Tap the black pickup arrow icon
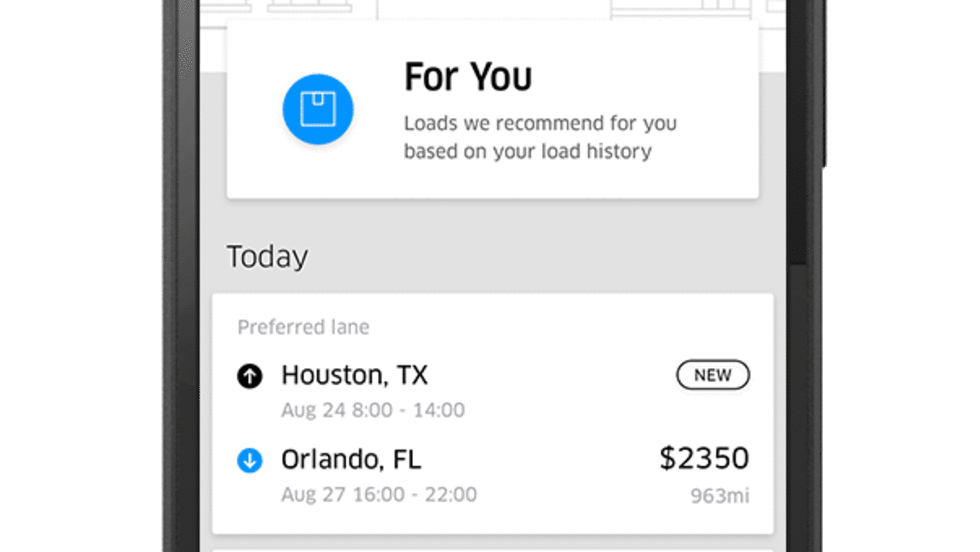Image resolution: width=980 pixels, height=552 pixels. pos(249,376)
